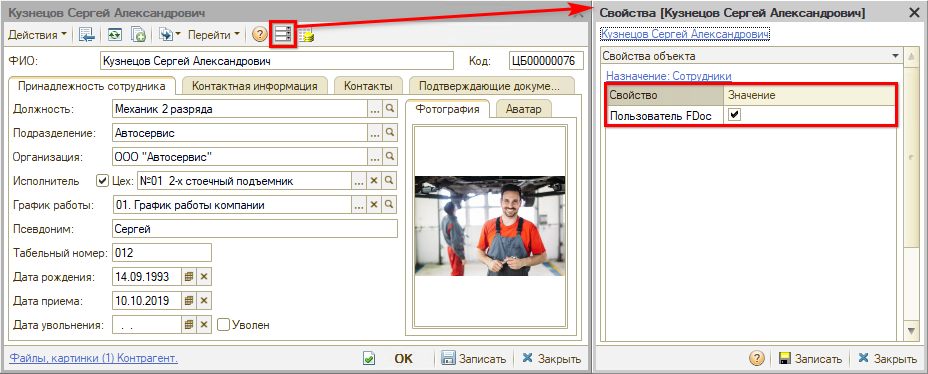Click the Значение column header

pyautogui.click(x=810, y=95)
